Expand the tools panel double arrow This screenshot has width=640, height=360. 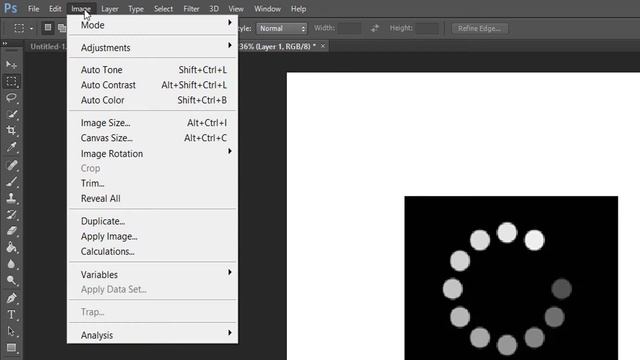[5, 43]
